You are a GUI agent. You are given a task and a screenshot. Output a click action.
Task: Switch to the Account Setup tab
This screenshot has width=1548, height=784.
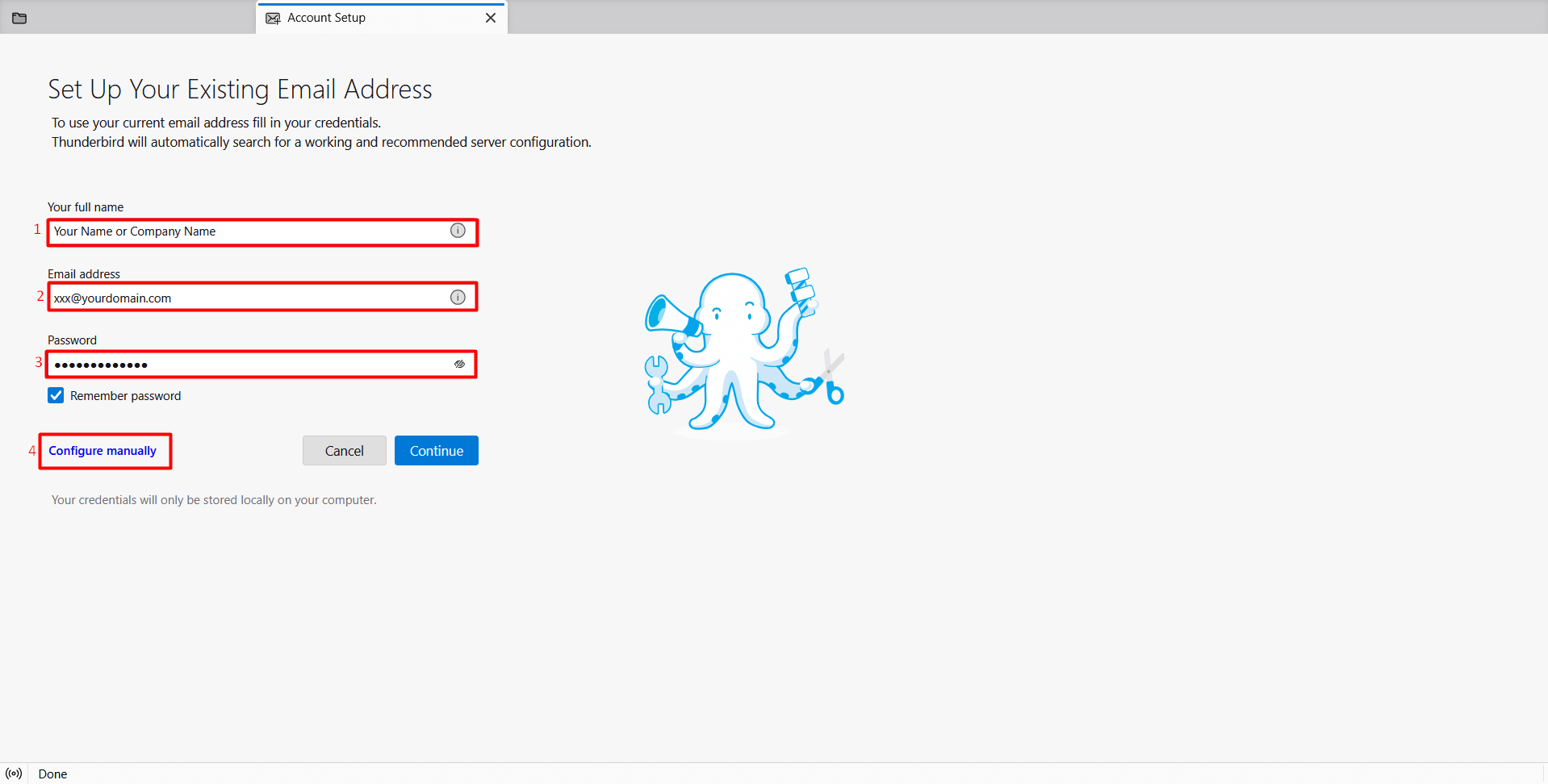pos(382,18)
